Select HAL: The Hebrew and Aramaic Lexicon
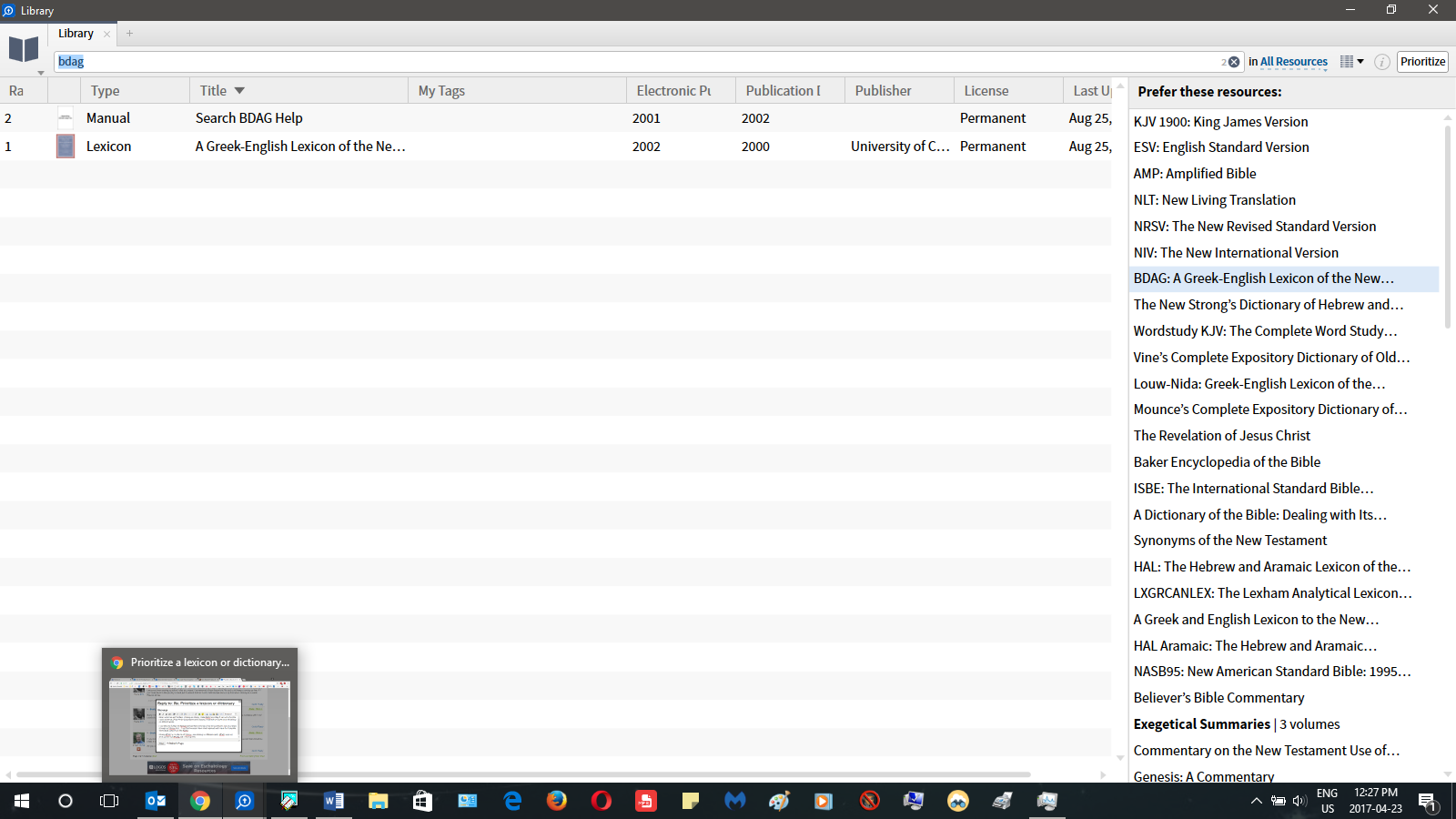The image size is (1456, 819). tap(1272, 567)
